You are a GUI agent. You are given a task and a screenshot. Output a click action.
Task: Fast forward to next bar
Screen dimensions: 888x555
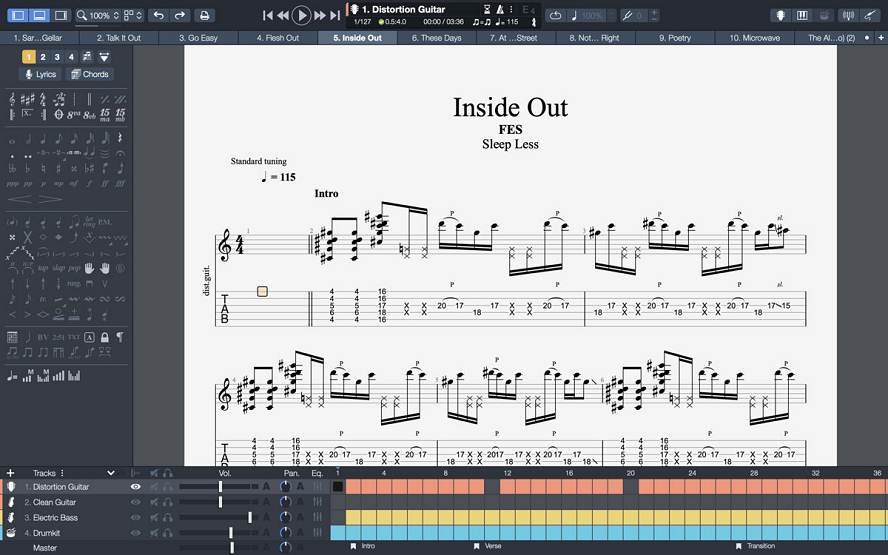(x=320, y=15)
